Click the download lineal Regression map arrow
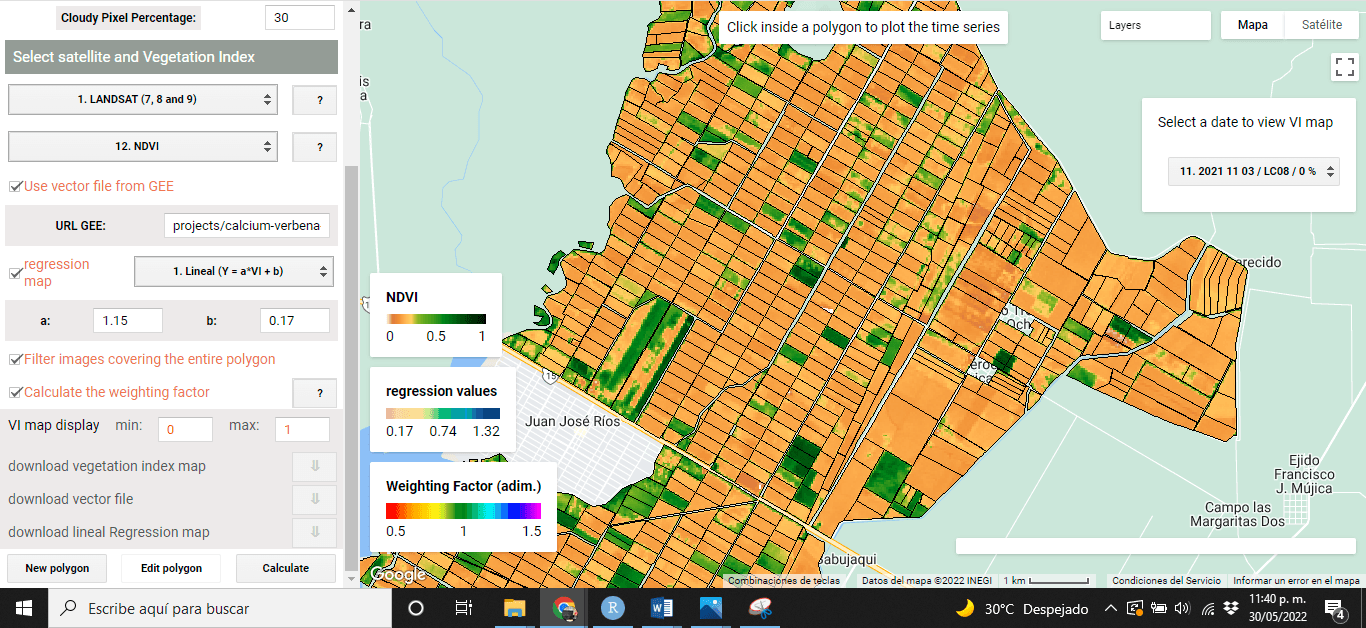1366x628 pixels. pyautogui.click(x=314, y=532)
